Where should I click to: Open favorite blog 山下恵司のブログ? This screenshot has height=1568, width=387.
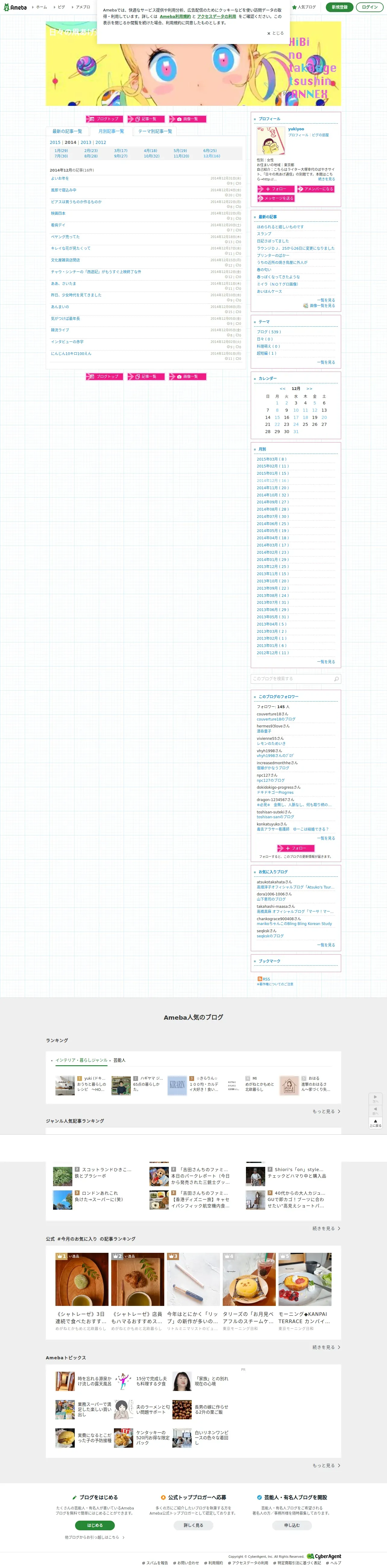(271, 899)
